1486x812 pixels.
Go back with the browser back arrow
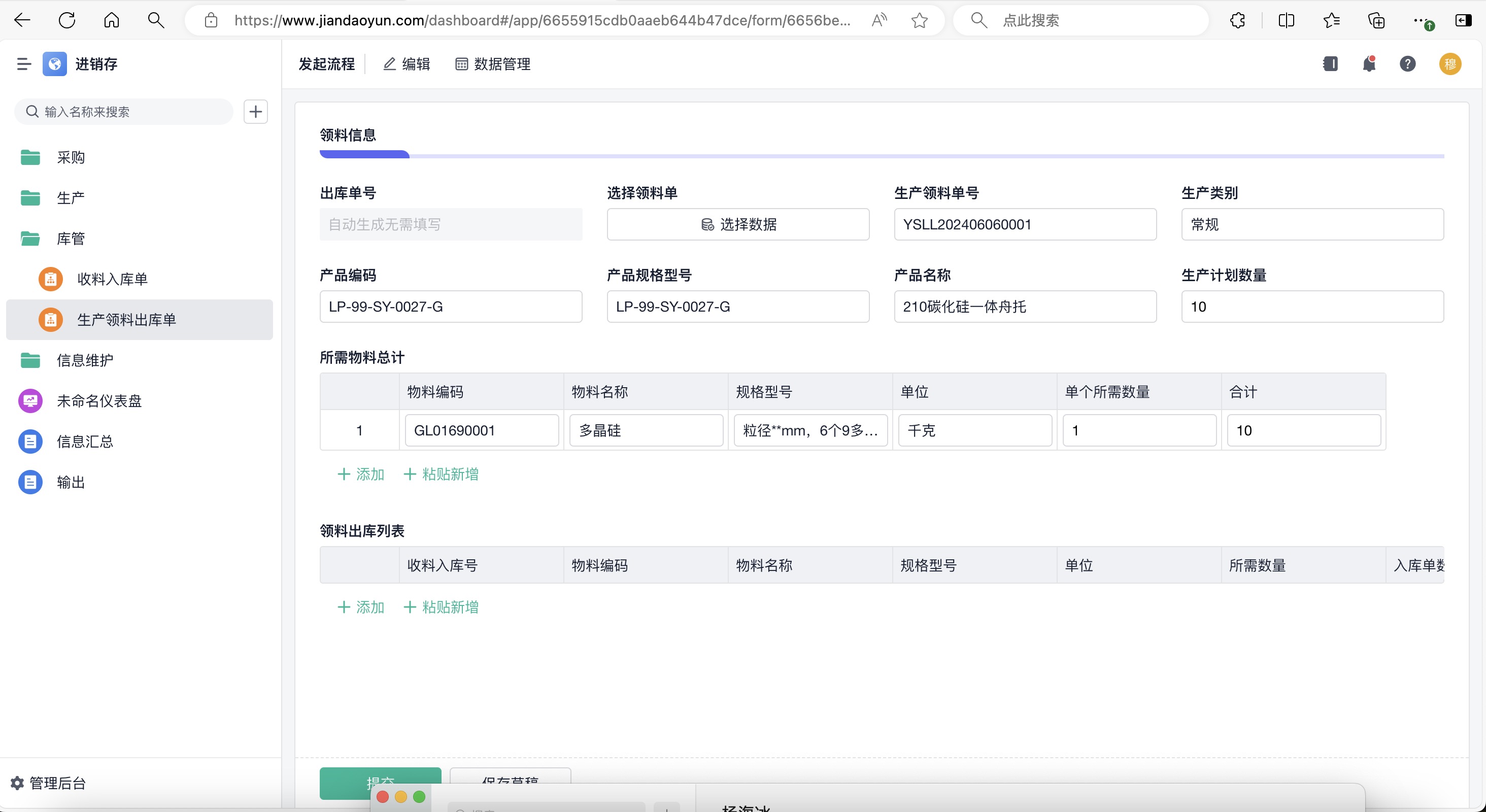[x=22, y=21]
